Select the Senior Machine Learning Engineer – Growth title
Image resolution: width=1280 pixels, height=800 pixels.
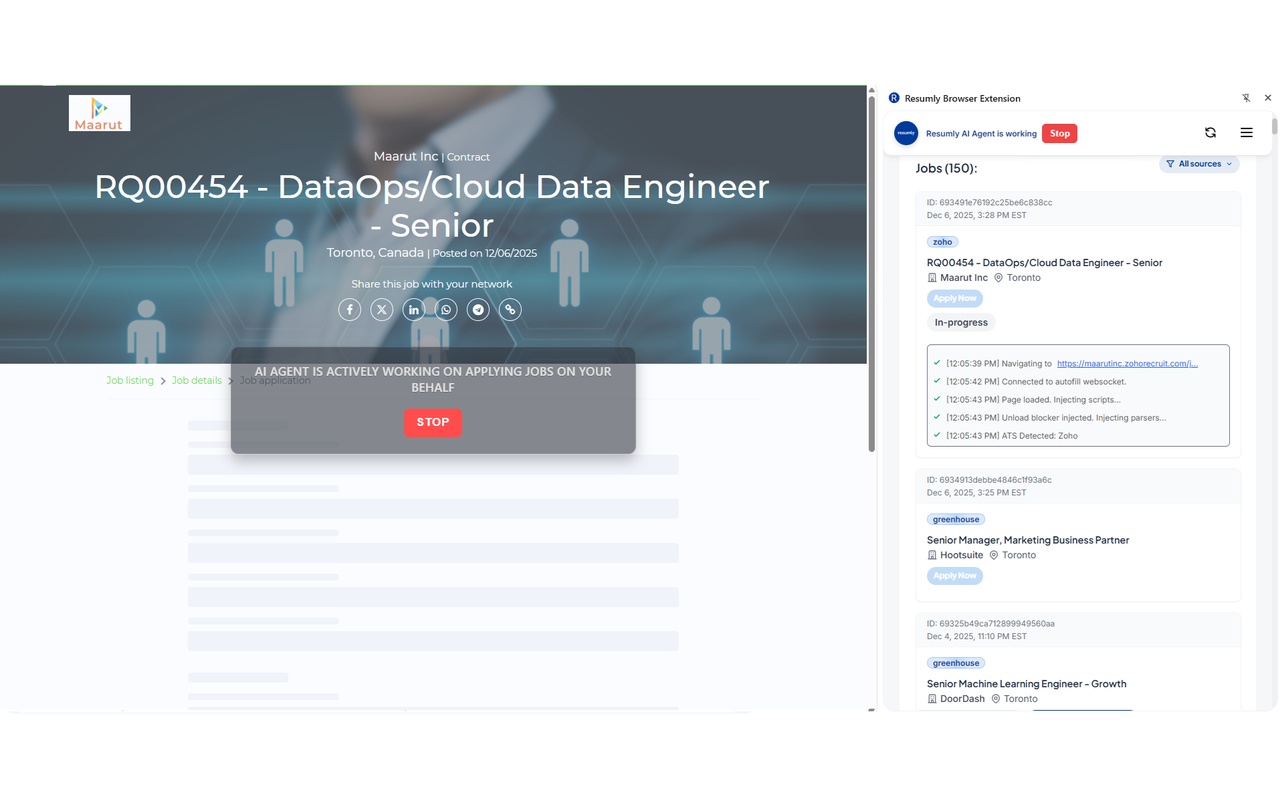tap(1027, 684)
